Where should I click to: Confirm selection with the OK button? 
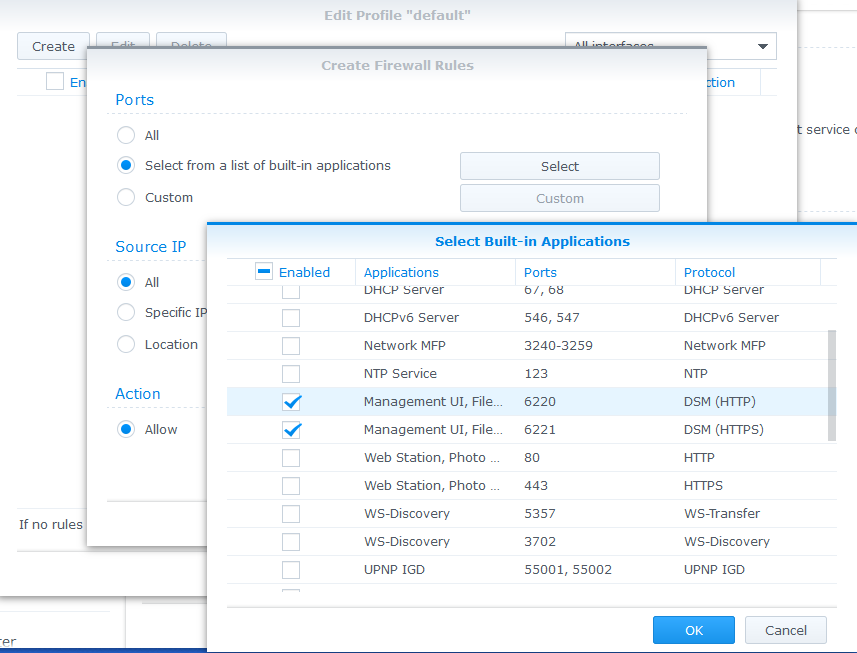point(694,630)
